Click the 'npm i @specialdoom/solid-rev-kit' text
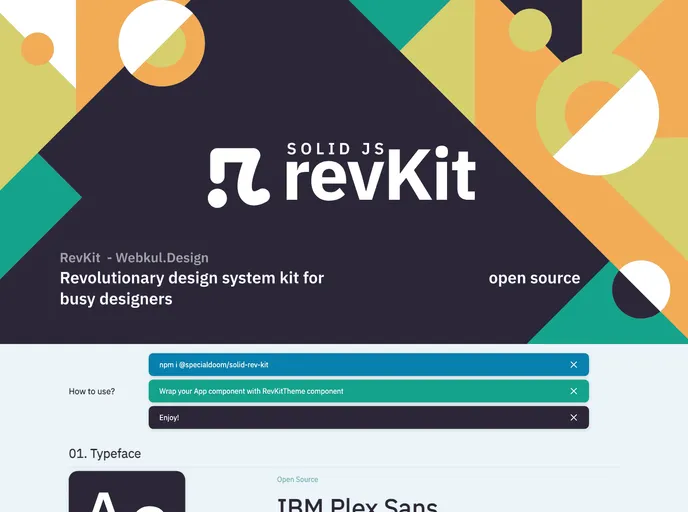 point(214,365)
